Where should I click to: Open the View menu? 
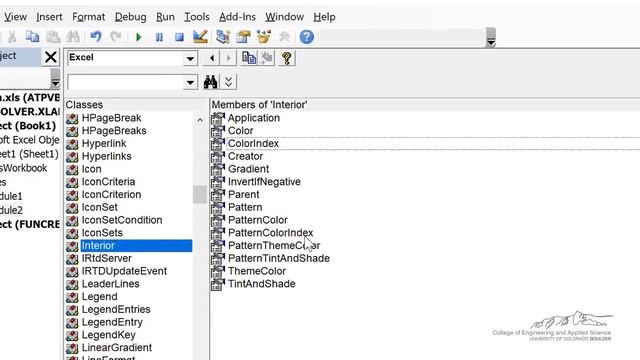coord(16,17)
